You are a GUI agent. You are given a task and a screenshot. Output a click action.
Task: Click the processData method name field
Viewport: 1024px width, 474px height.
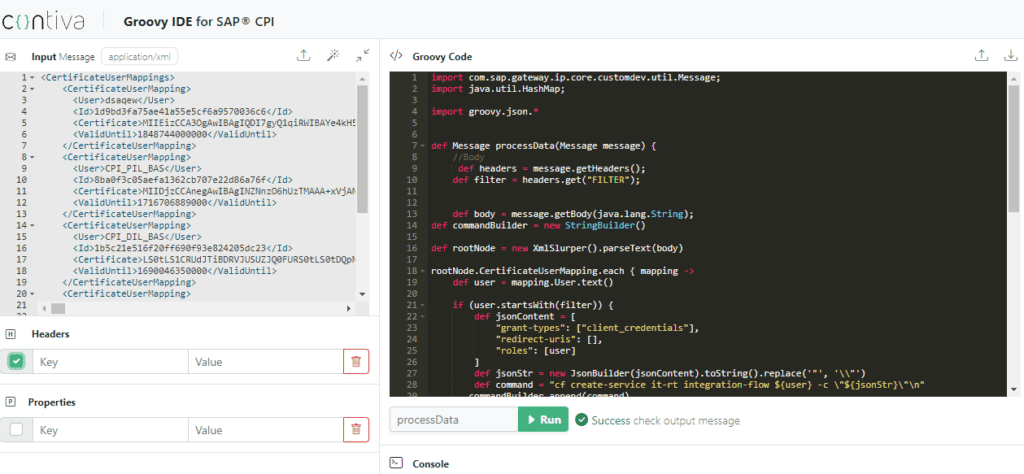[x=454, y=419]
